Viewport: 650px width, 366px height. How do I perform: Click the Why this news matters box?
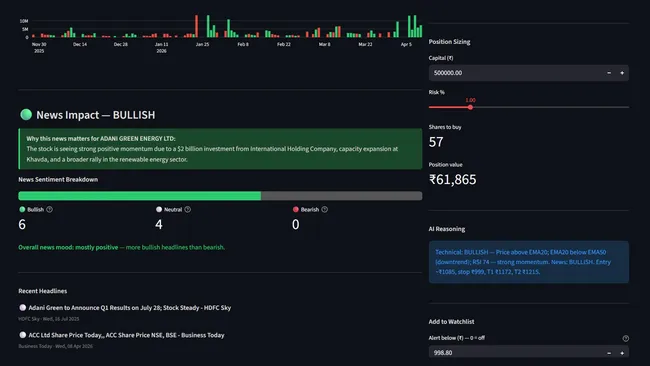click(x=220, y=149)
